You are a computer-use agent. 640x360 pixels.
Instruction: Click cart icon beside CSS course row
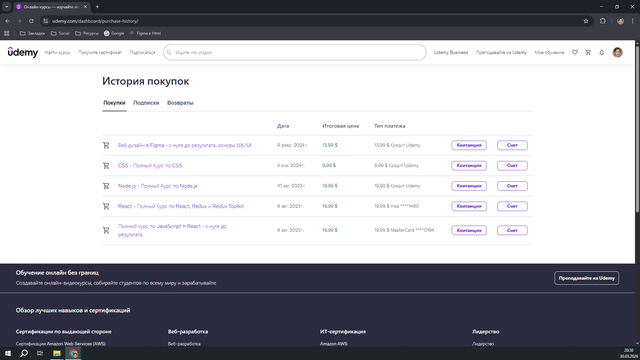point(106,166)
